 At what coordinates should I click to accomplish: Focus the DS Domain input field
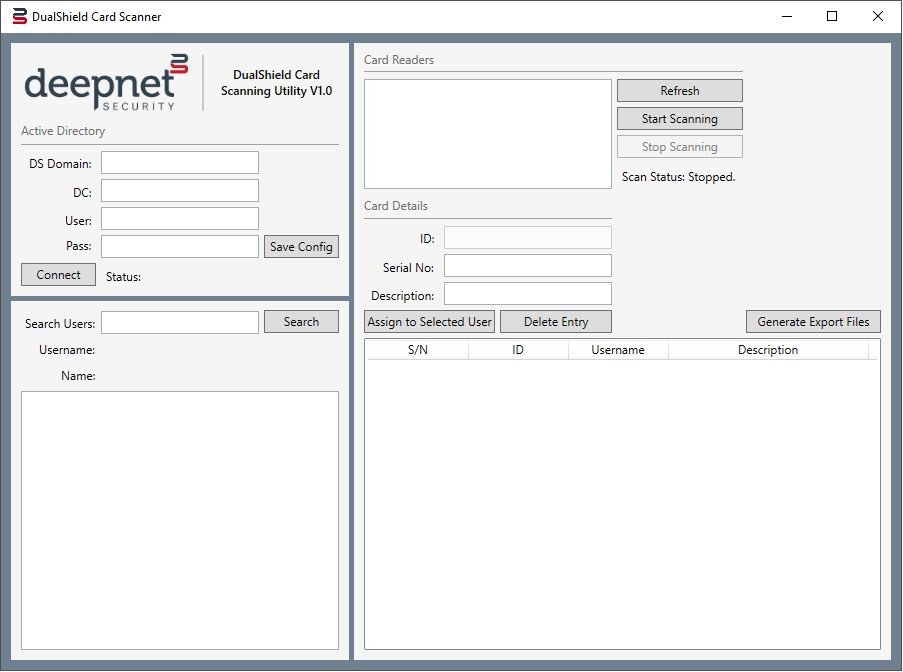click(x=180, y=163)
